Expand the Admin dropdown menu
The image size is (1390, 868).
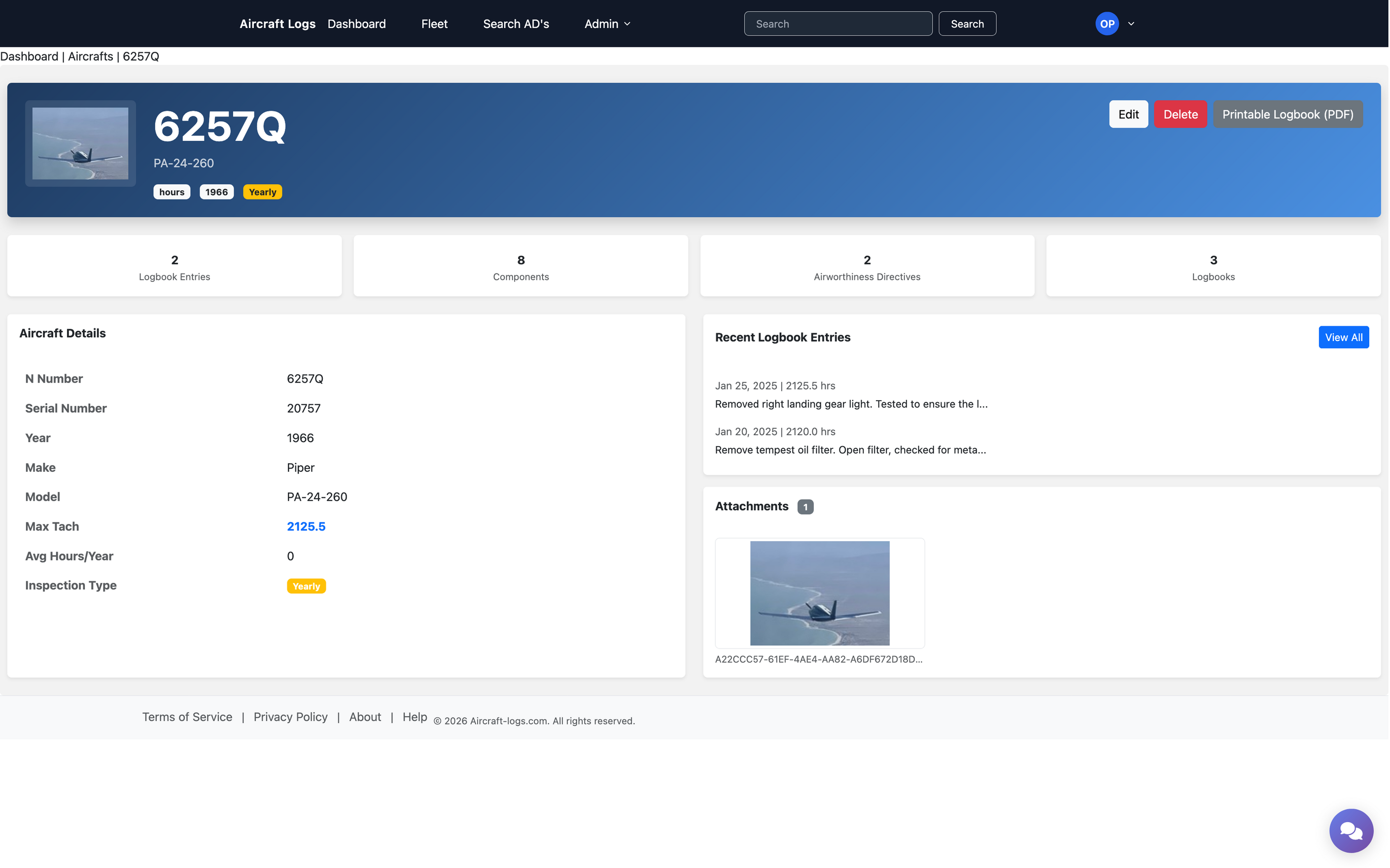607,24
